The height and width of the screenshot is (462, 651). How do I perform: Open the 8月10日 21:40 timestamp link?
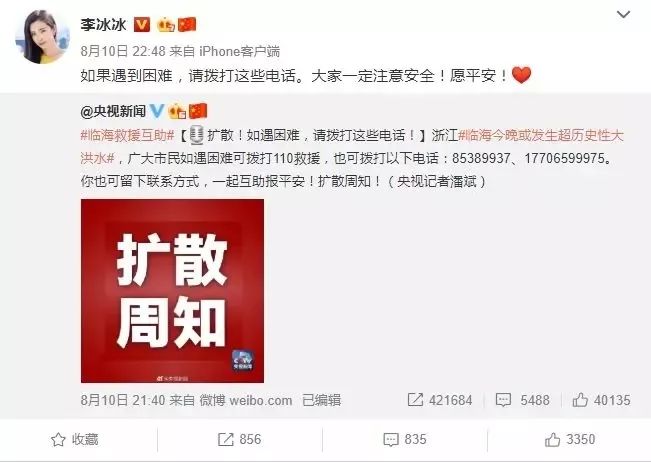[122, 400]
